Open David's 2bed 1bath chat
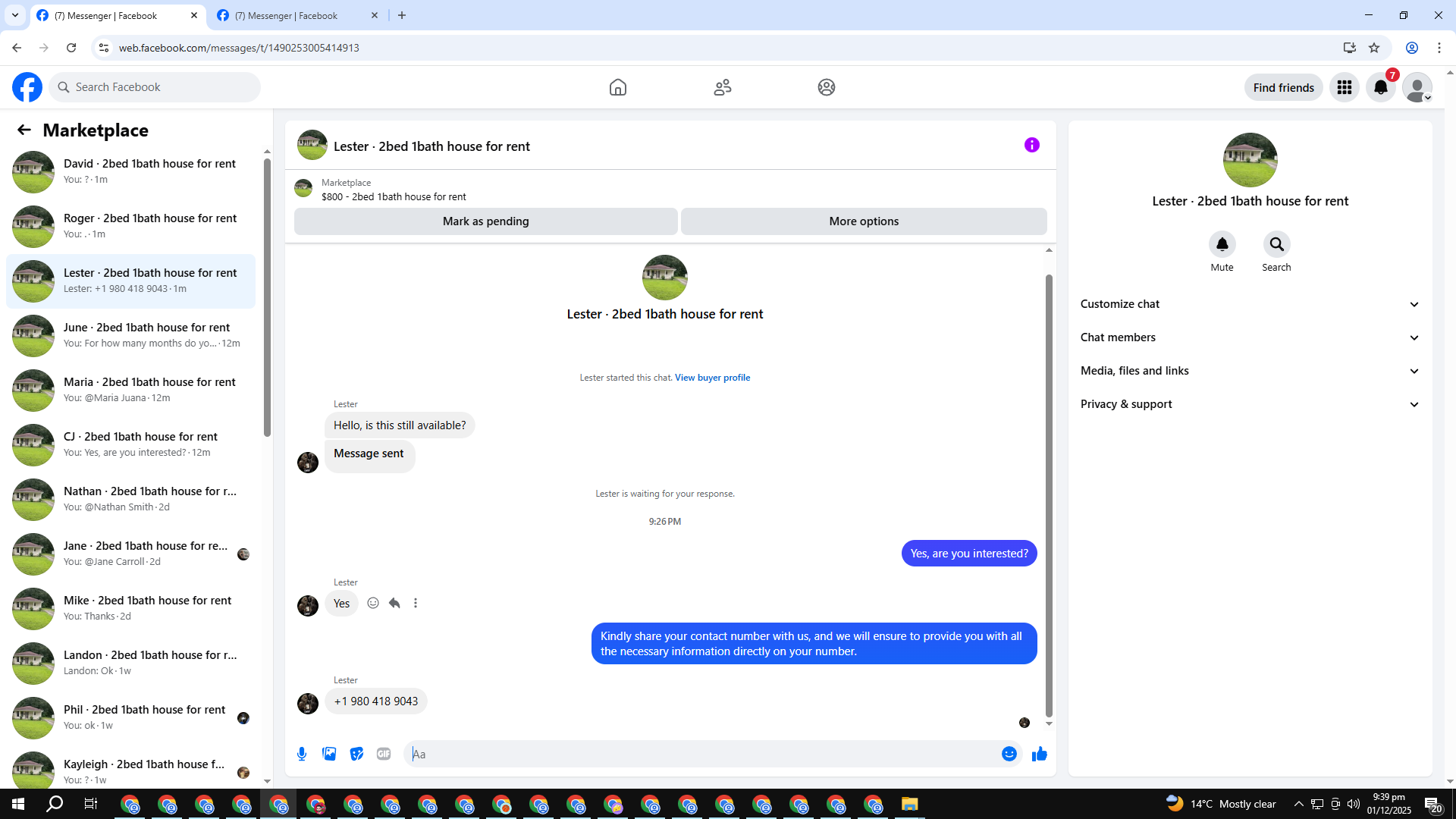1456x819 pixels. point(130,171)
